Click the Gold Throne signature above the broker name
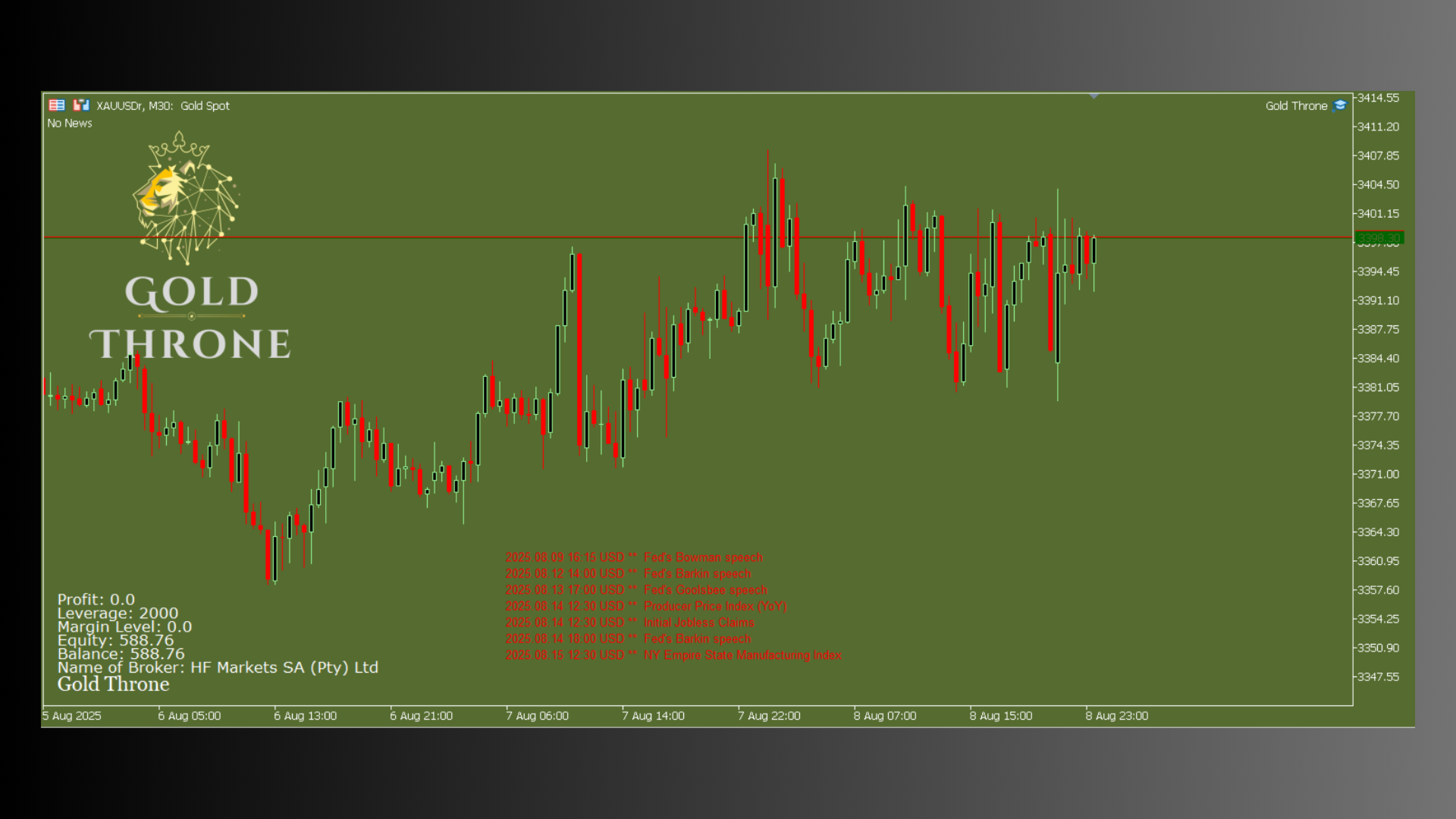 click(x=113, y=684)
